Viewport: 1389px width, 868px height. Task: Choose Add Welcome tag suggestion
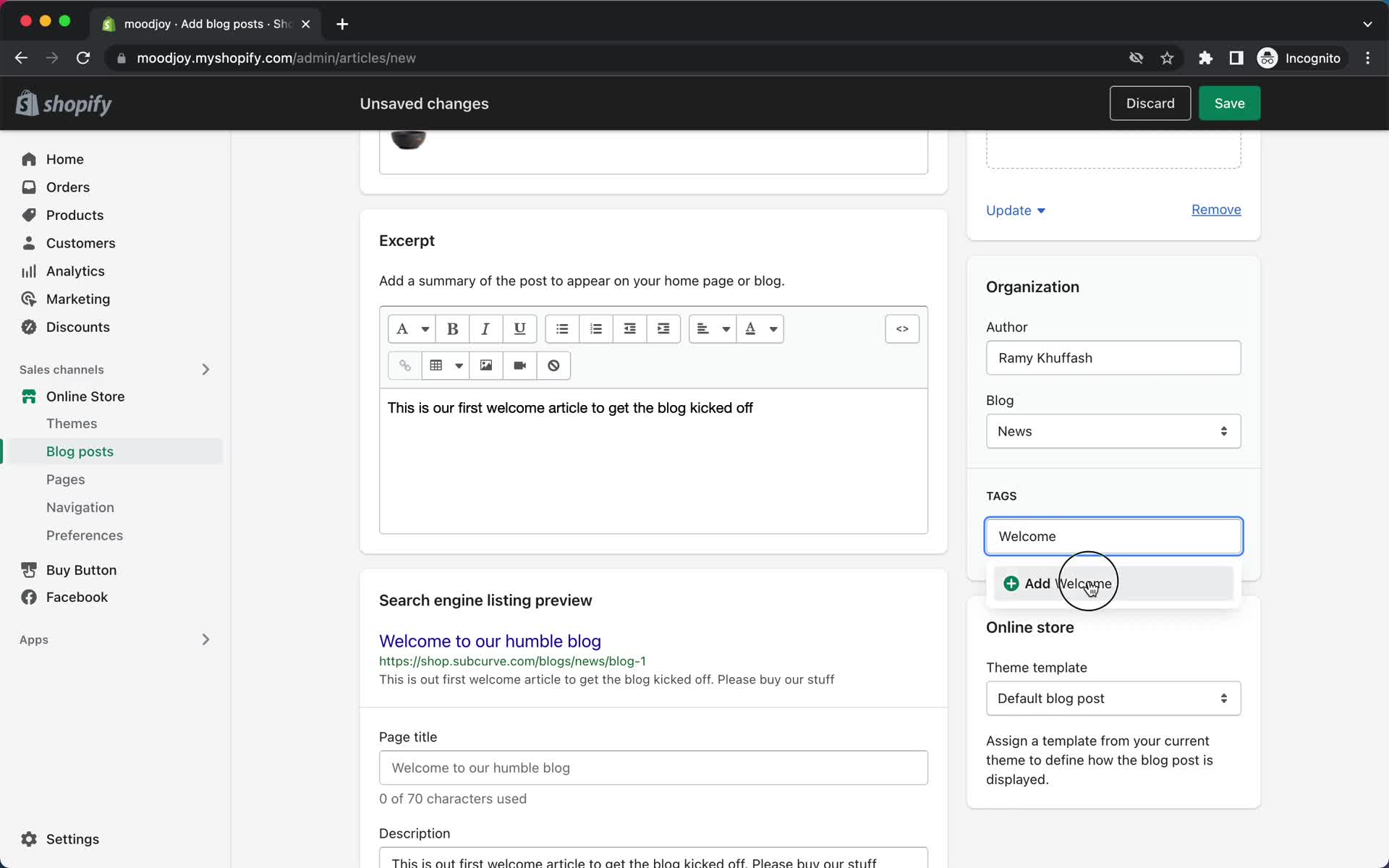click(1113, 584)
